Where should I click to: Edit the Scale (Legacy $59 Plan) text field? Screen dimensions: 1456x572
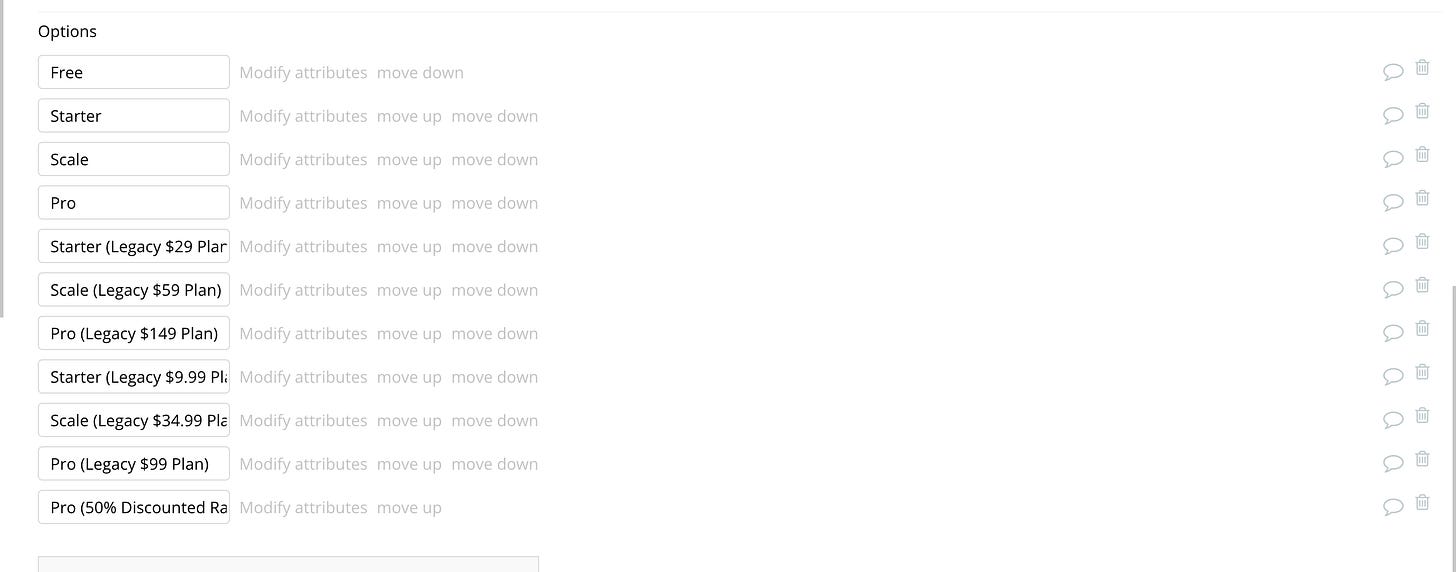(x=134, y=290)
